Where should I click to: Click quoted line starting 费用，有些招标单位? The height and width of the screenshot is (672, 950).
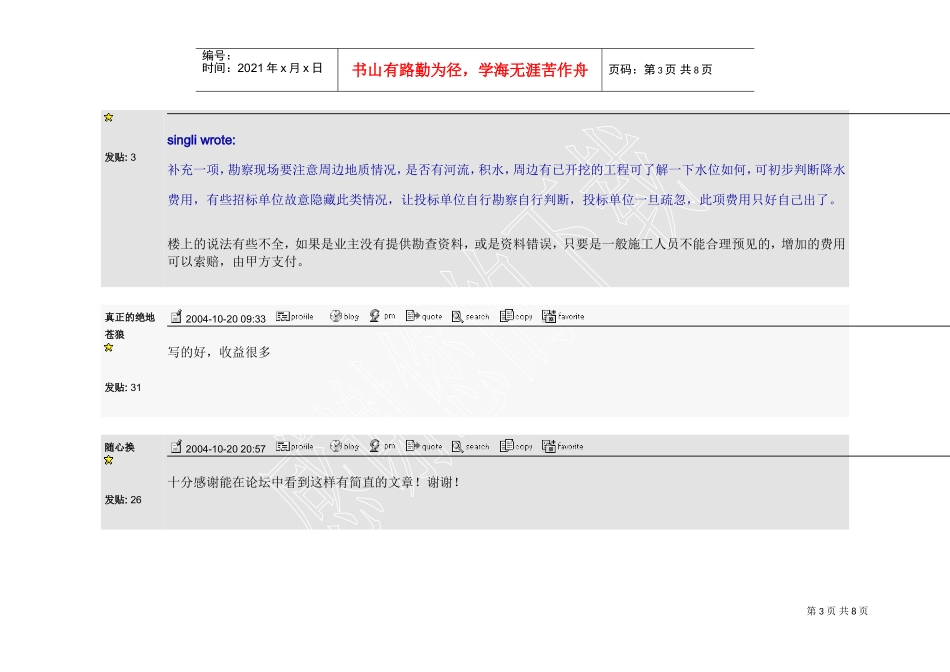503,200
